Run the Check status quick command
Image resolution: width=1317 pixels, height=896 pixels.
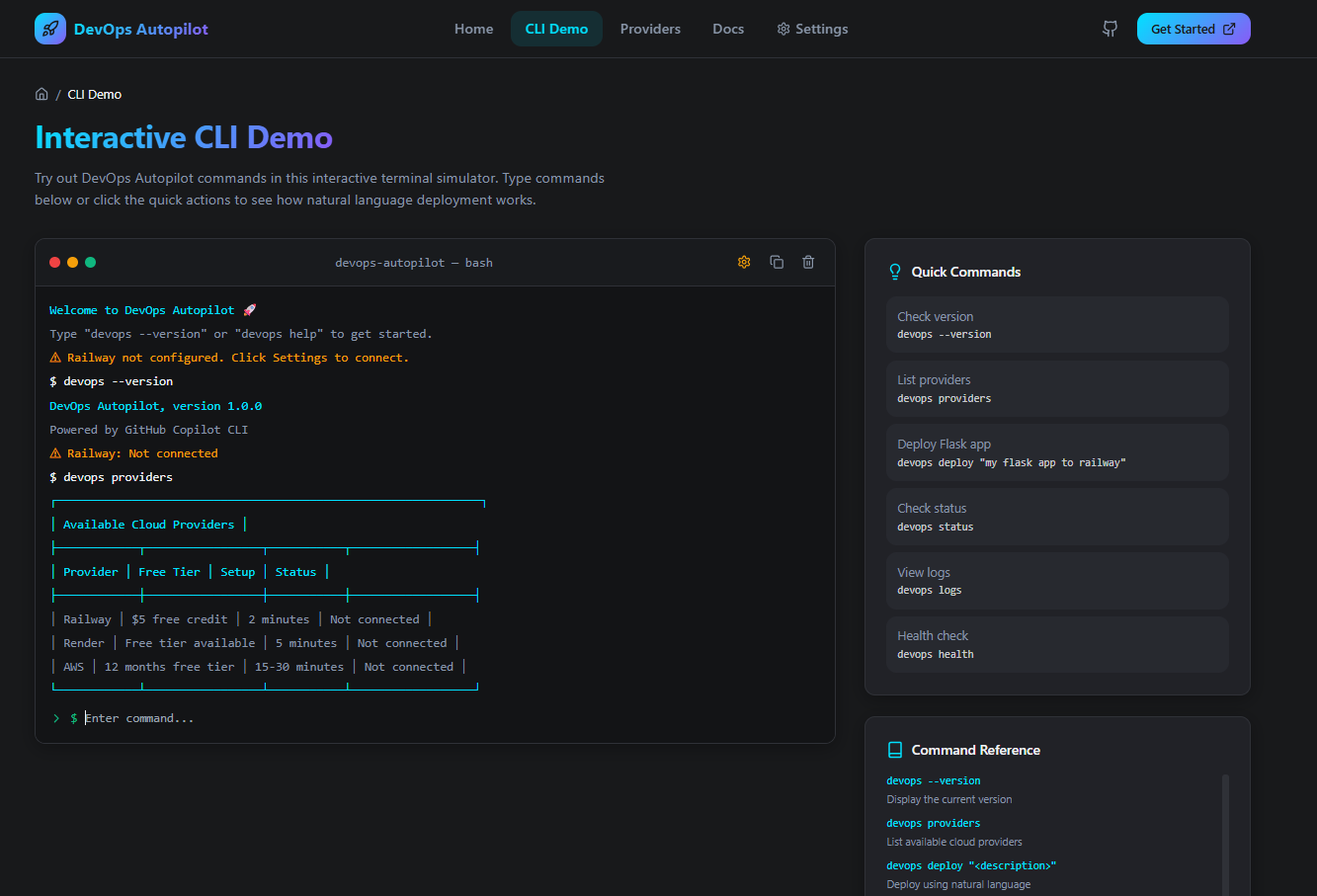click(1057, 517)
